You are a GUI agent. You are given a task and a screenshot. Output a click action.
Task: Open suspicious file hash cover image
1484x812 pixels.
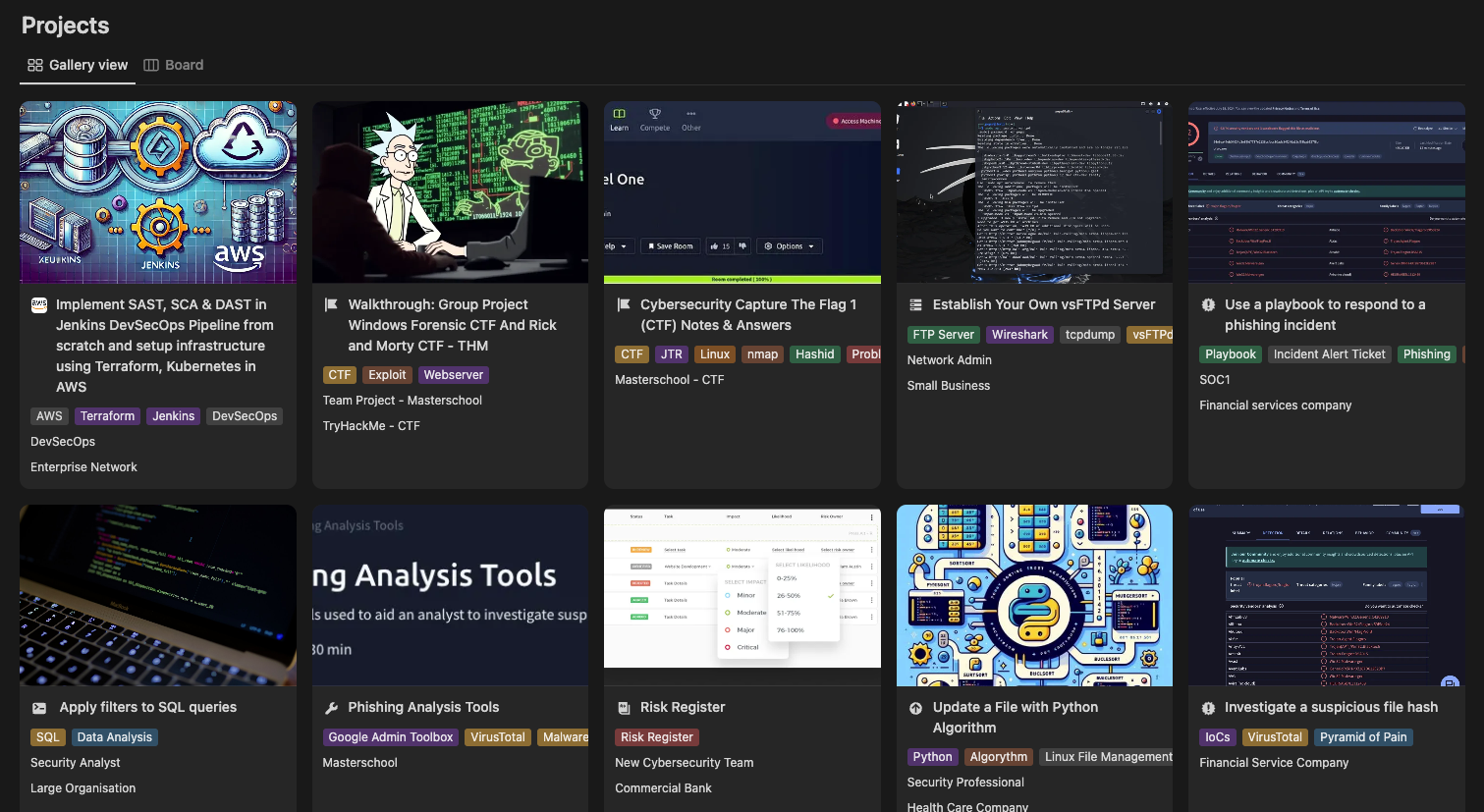pyautogui.click(x=1327, y=595)
